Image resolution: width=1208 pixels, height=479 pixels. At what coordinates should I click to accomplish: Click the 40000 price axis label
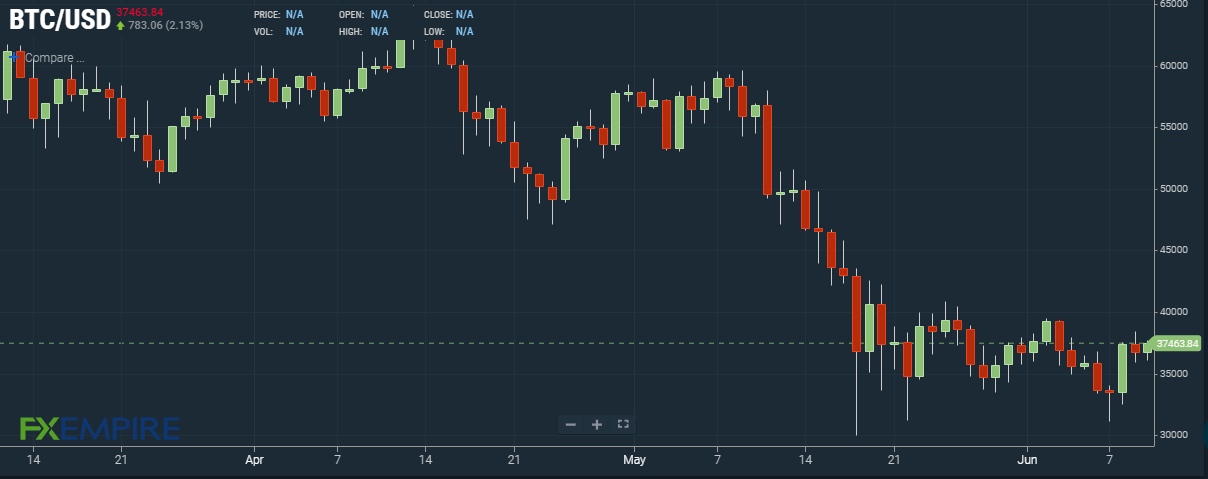[1173, 312]
